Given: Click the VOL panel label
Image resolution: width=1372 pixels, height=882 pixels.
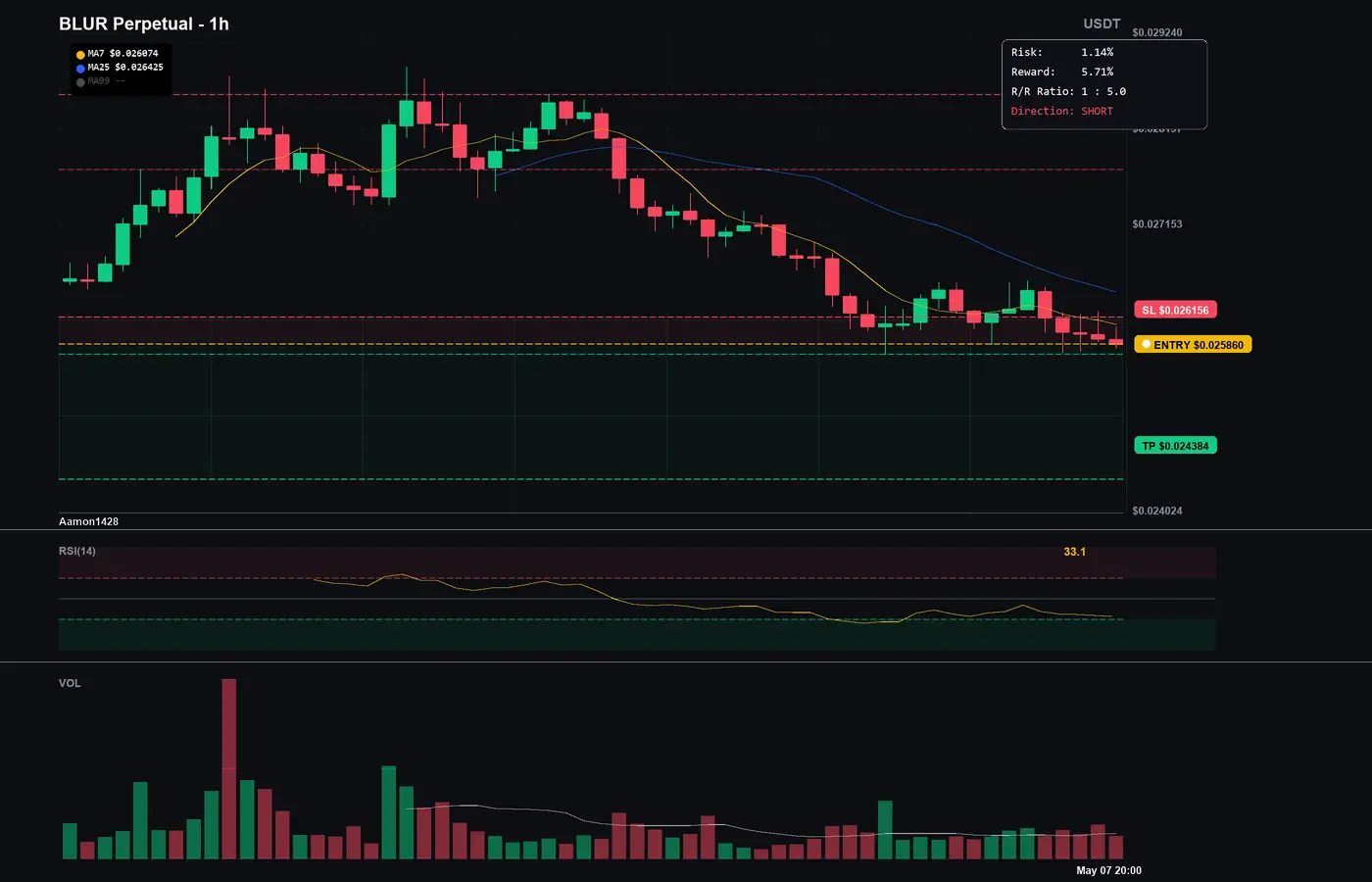Looking at the screenshot, I should 70,683.
